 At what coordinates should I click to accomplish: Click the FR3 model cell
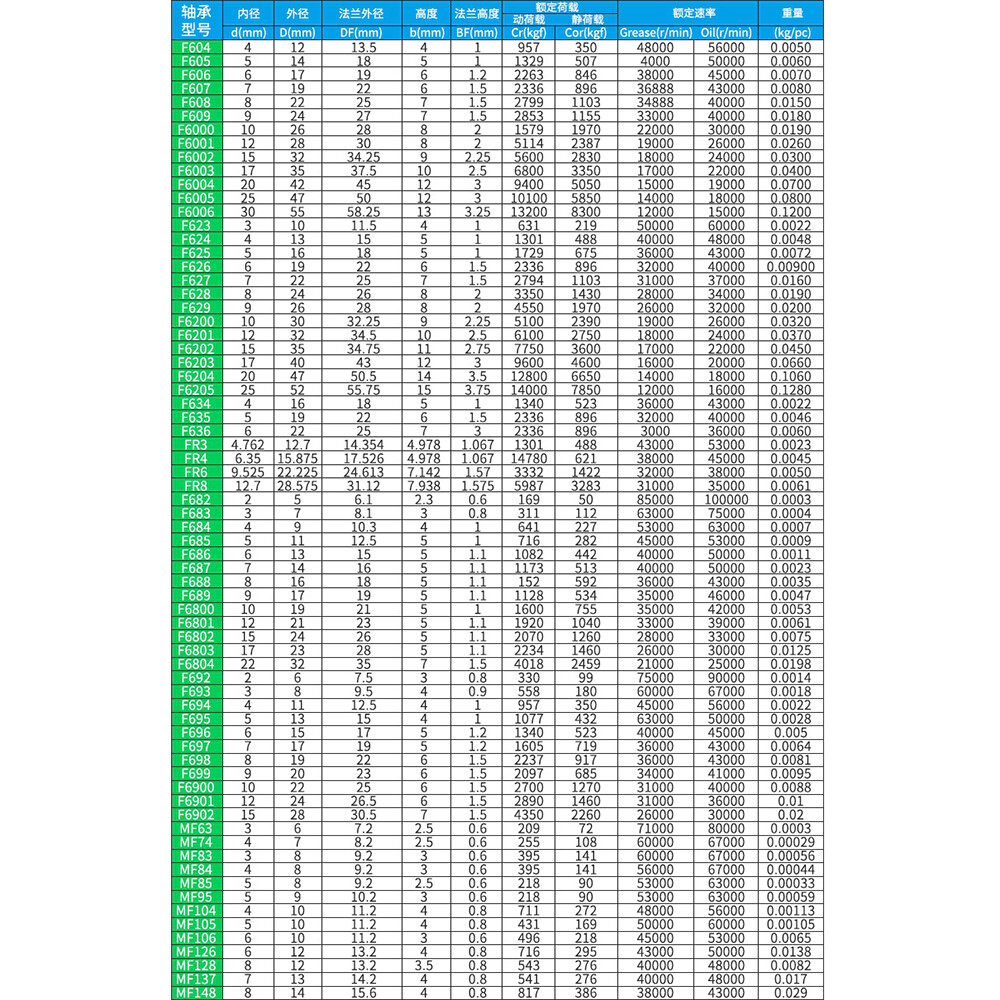[x=196, y=445]
